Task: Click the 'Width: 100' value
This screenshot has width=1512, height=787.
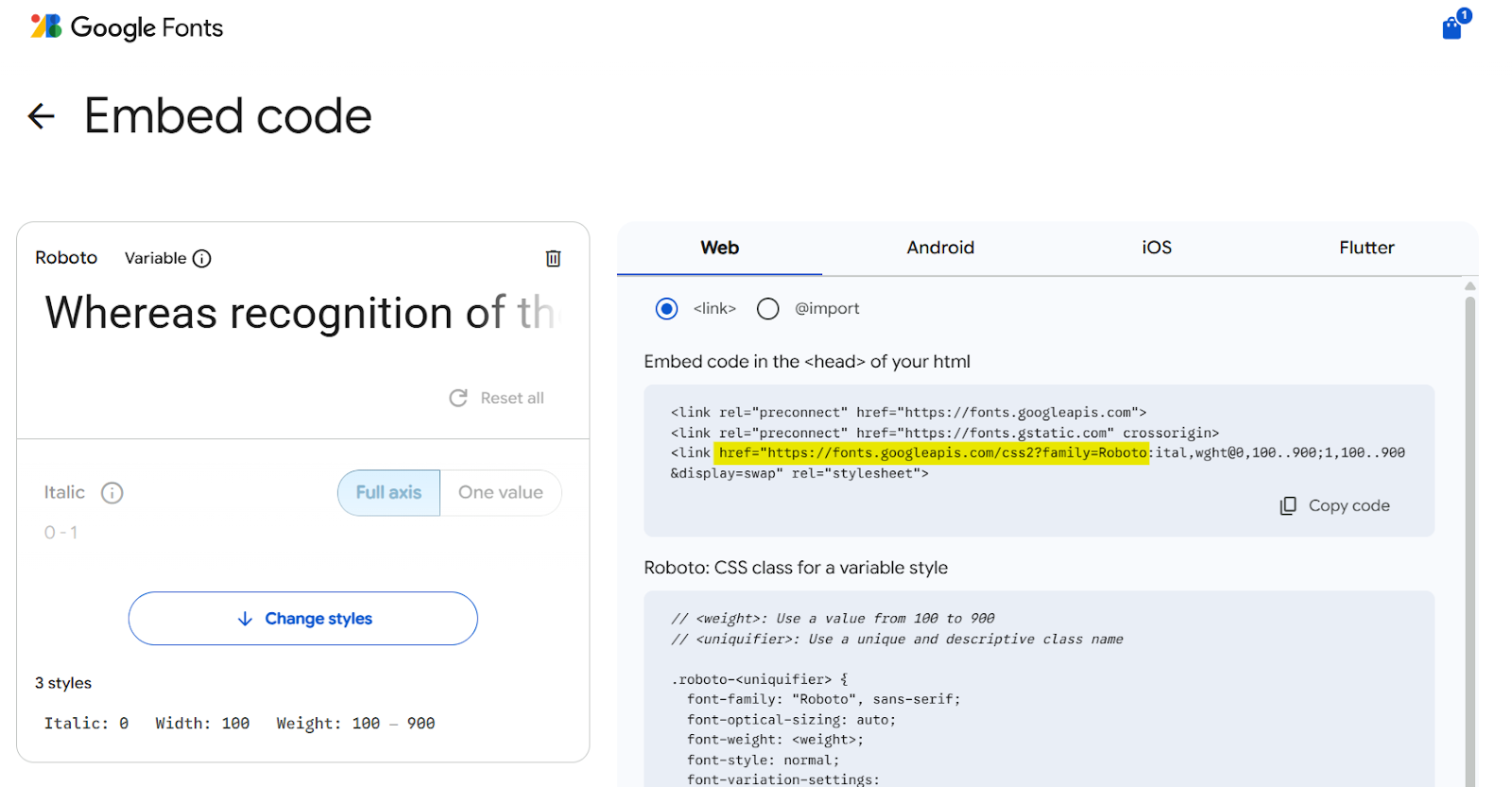Action: click(x=202, y=724)
